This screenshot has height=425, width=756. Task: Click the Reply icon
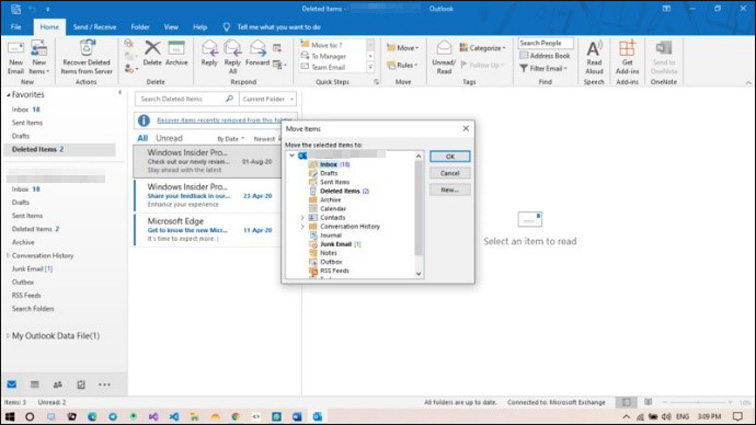tap(209, 53)
